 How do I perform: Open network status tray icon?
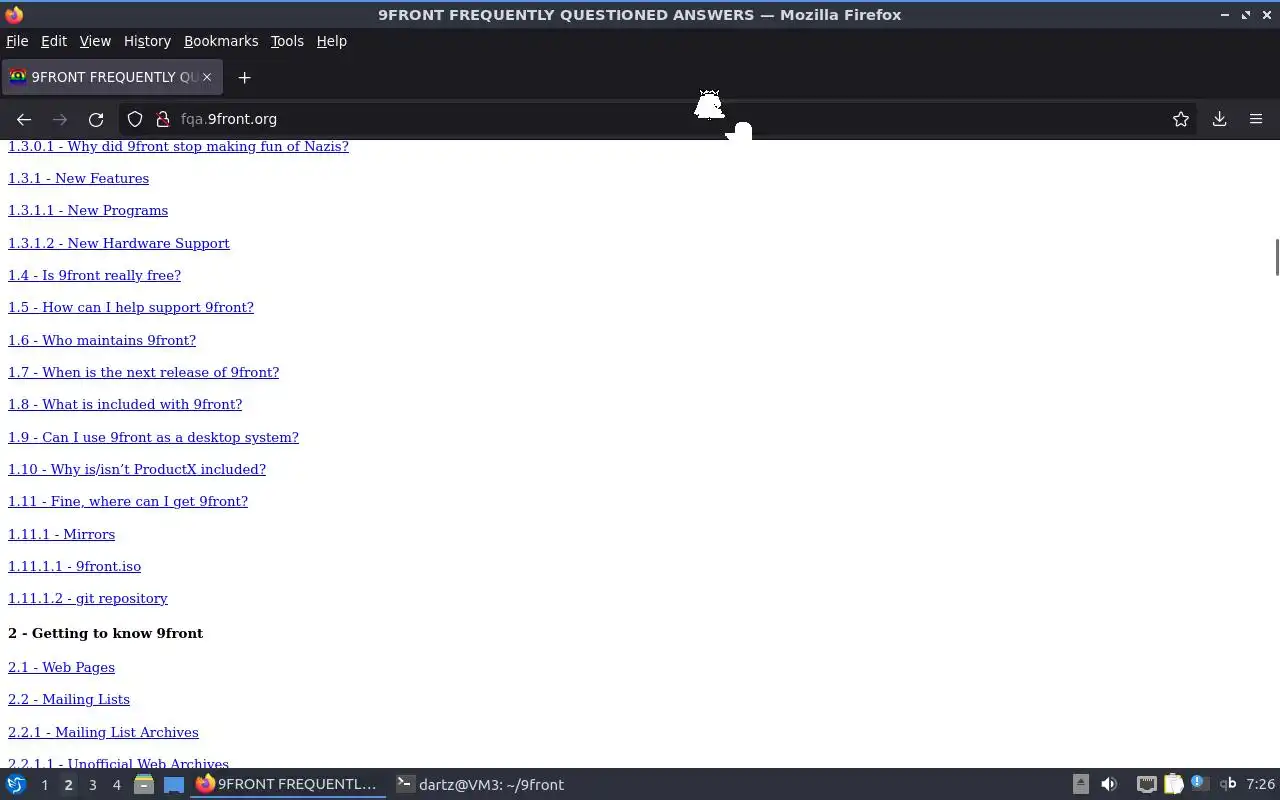pyautogui.click(x=1146, y=785)
